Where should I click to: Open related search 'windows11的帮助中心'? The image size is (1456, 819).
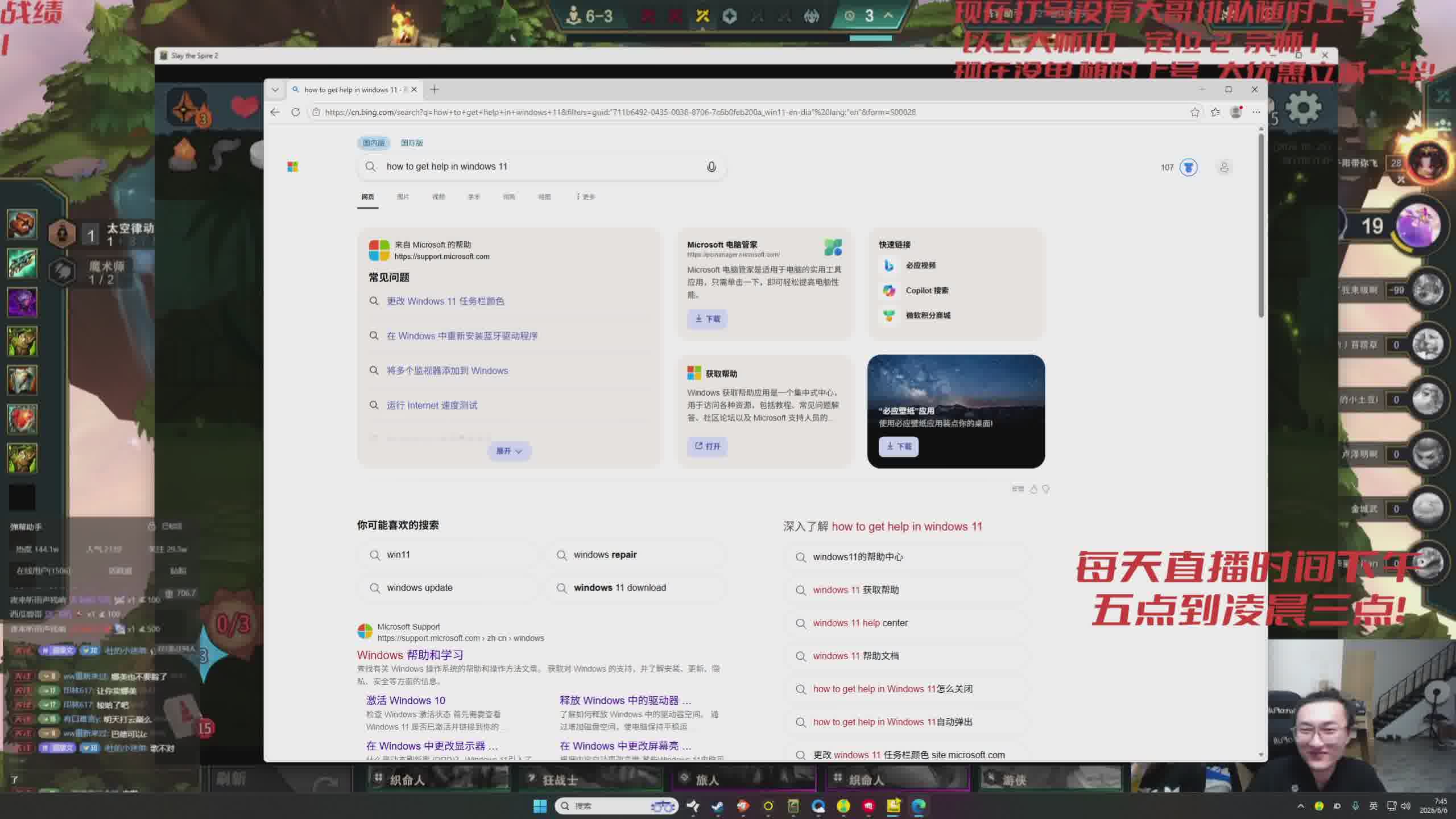[x=907, y=557]
